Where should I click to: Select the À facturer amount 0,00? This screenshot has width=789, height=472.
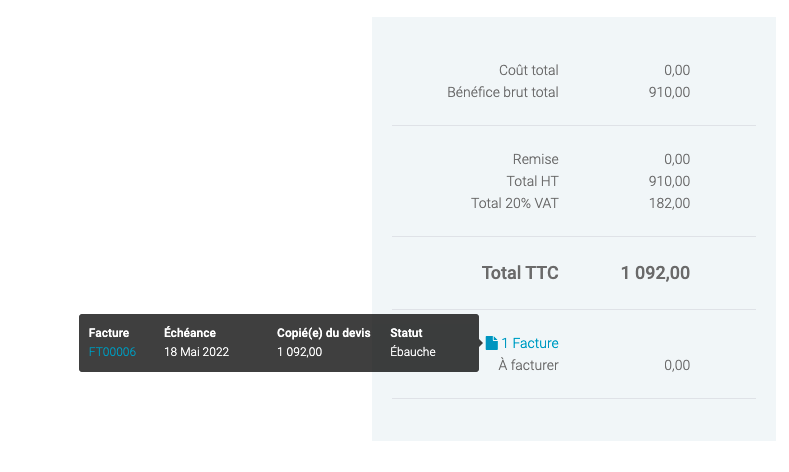pyautogui.click(x=677, y=365)
